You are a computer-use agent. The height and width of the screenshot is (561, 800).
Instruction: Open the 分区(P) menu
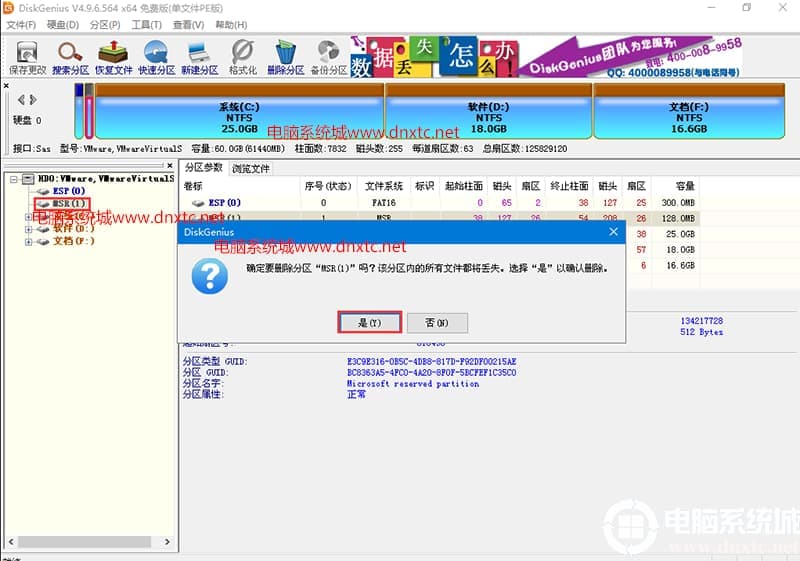tap(105, 25)
